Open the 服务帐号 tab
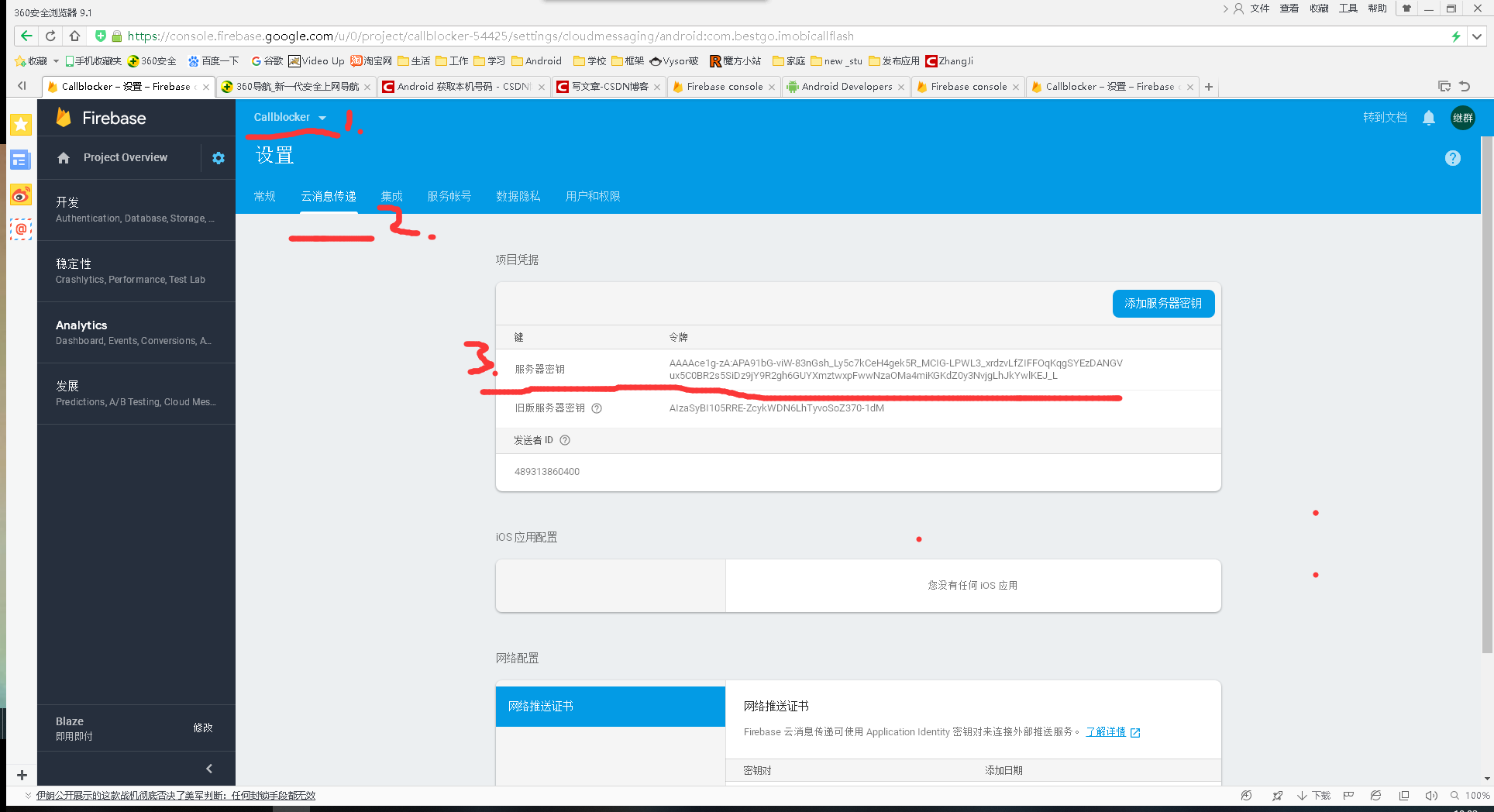The image size is (1494, 812). pos(449,196)
